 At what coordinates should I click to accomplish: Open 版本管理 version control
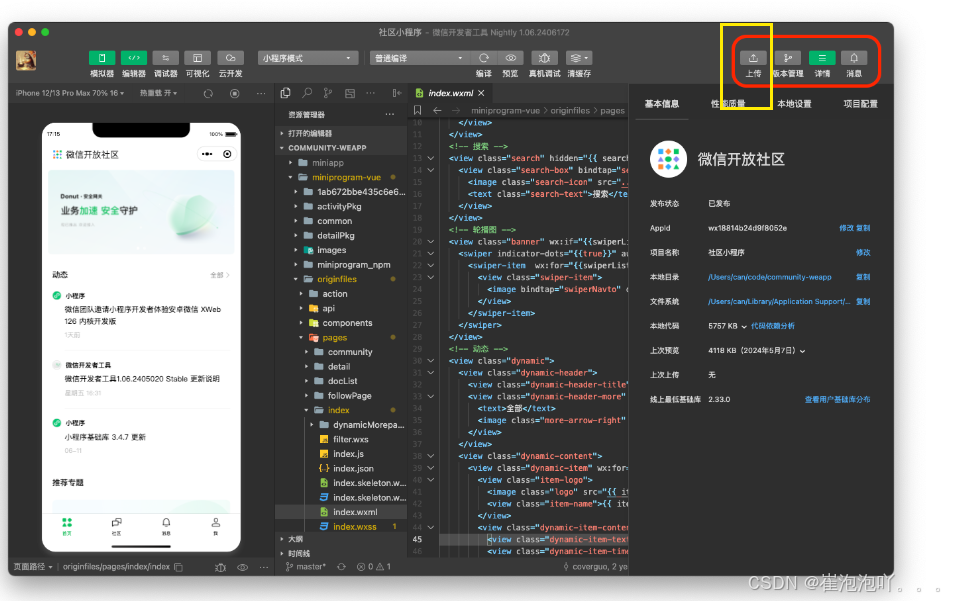pos(788,58)
